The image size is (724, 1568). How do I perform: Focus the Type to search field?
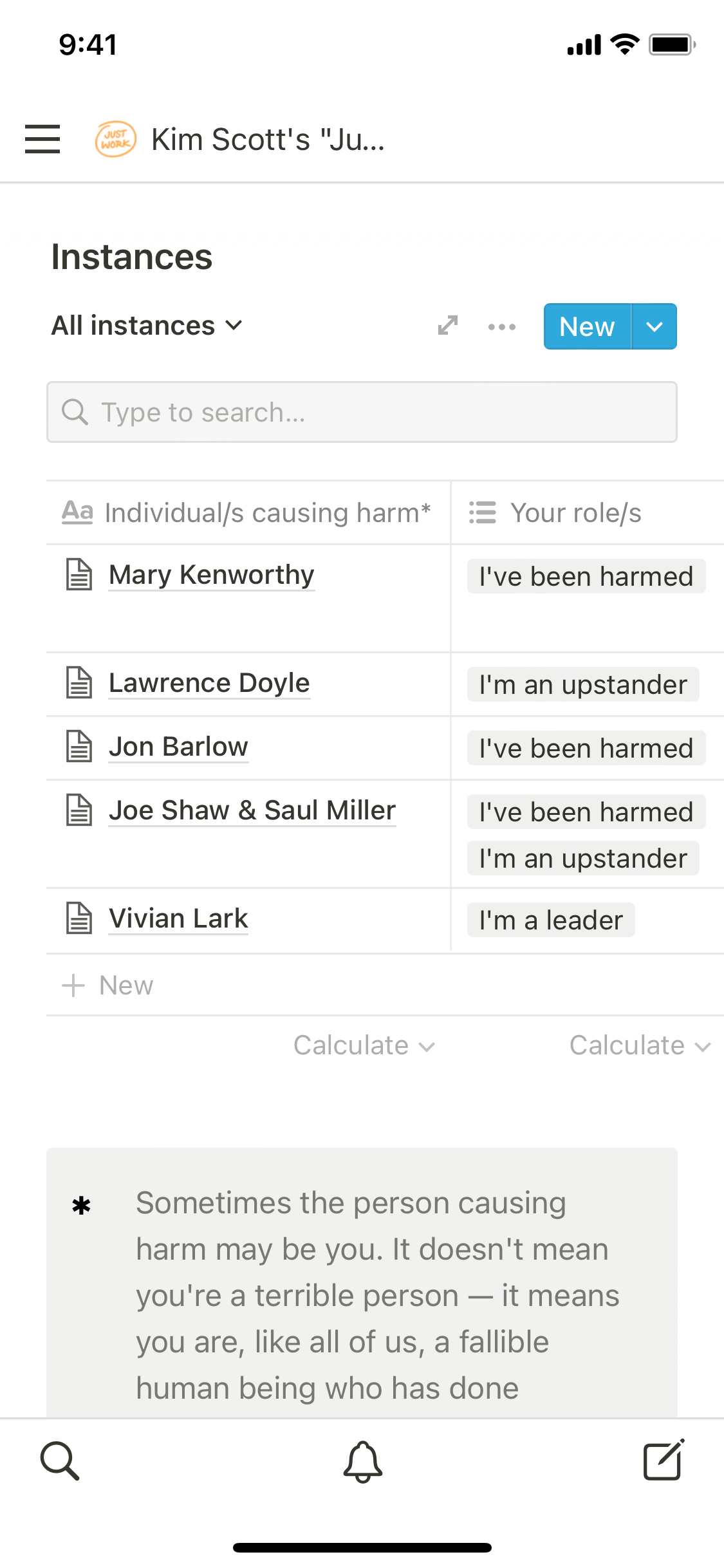pyautogui.click(x=362, y=412)
